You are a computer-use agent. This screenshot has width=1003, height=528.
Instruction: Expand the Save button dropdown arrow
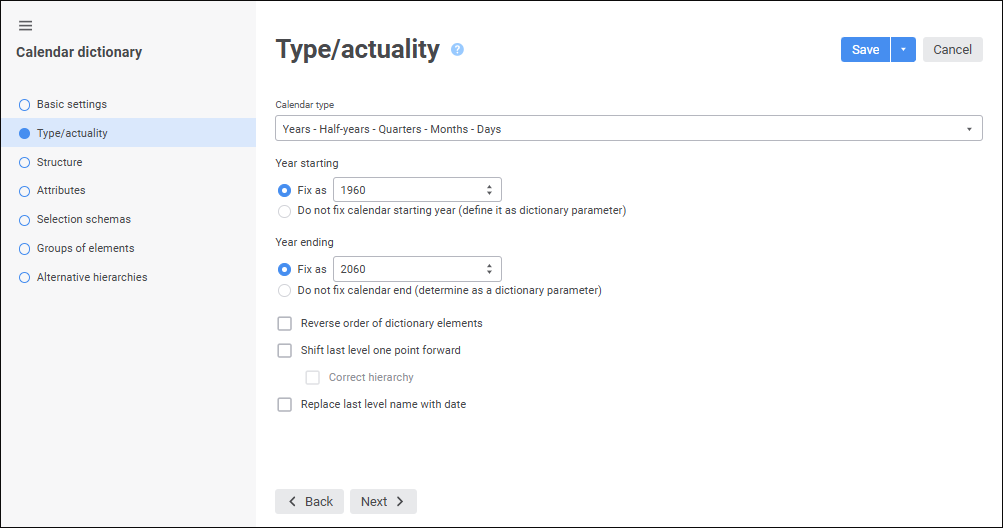[903, 50]
